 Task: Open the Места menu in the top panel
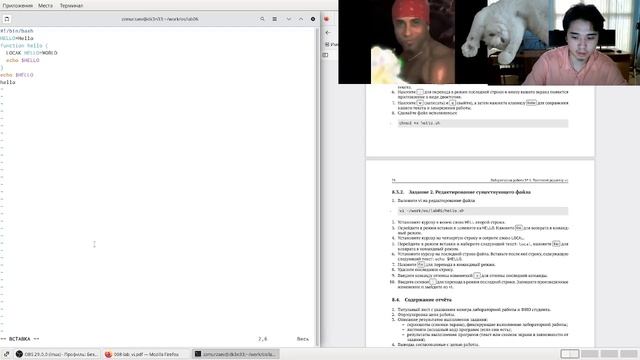point(45,6)
